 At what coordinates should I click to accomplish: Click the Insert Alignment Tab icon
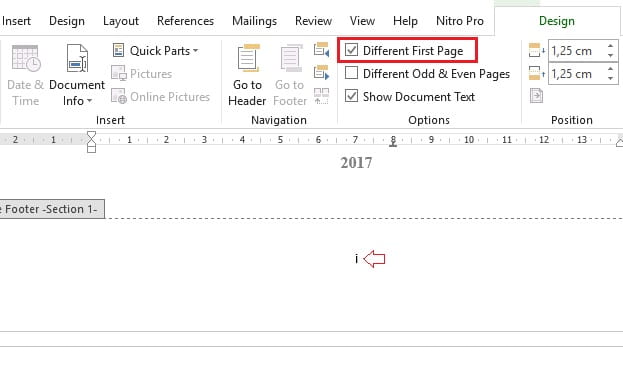pos(536,96)
